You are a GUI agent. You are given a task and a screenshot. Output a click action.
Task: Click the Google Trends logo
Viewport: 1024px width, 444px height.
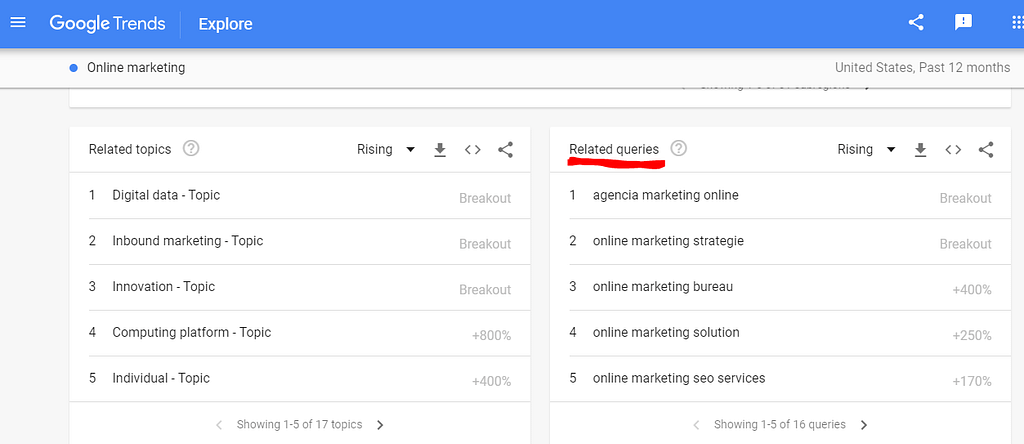click(108, 24)
